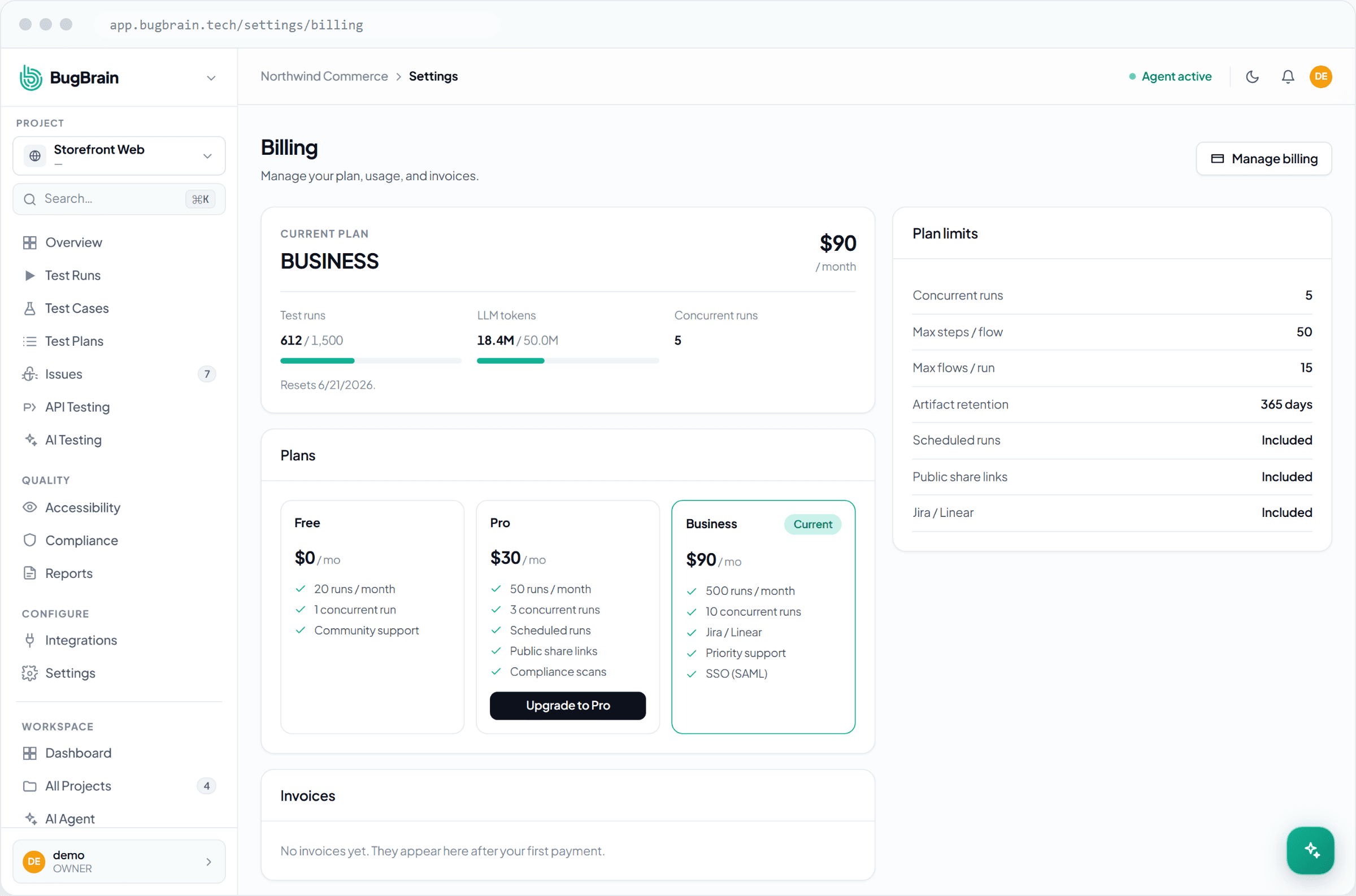This screenshot has height=896, width=1356.
Task: Select the AI Agent menu label
Action: 69,818
